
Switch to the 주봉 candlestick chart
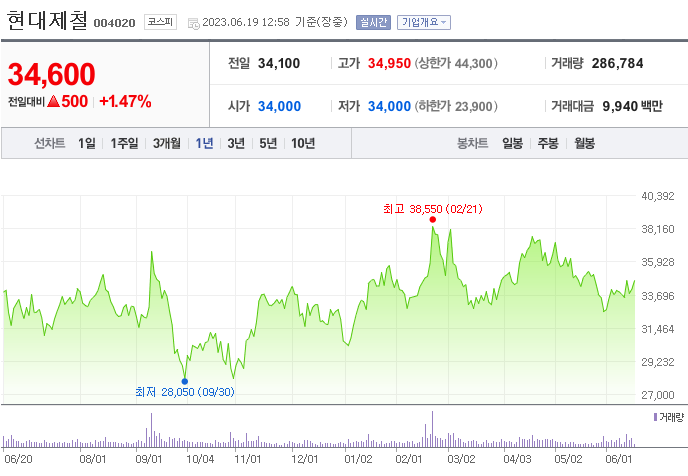pyautogui.click(x=548, y=143)
